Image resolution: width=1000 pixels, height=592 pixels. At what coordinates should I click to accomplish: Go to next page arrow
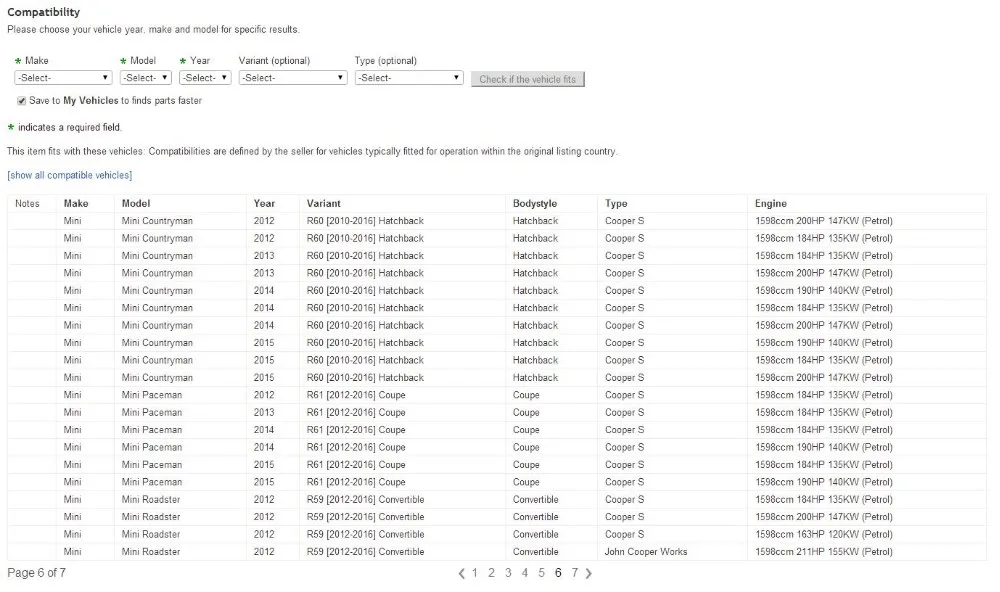coord(589,574)
